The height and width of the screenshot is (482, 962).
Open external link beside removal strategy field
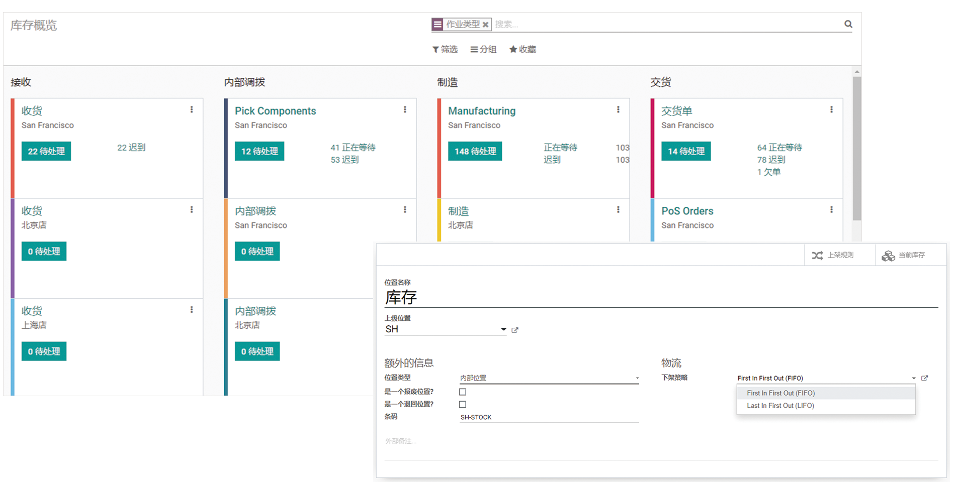pos(925,378)
